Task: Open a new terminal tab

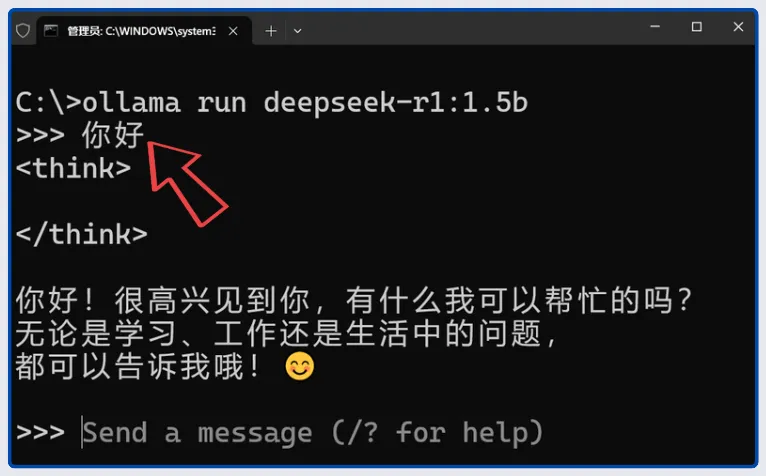Action: click(271, 31)
